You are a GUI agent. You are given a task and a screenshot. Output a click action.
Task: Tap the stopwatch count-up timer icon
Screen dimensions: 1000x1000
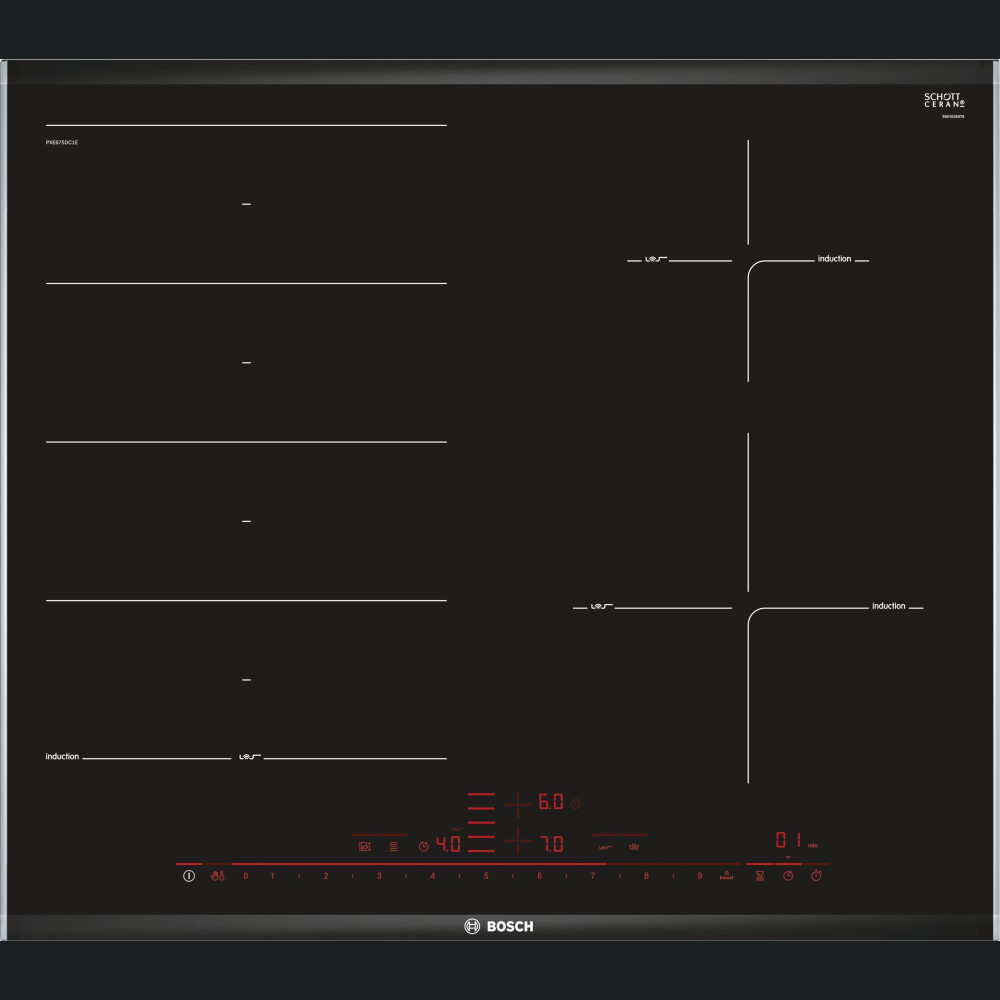[x=816, y=876]
